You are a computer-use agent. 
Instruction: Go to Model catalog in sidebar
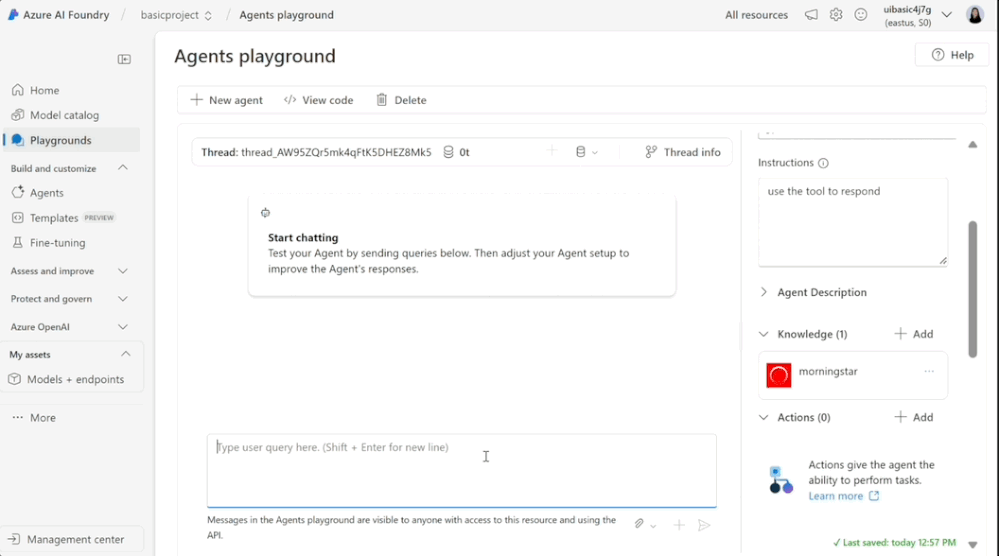coord(64,115)
